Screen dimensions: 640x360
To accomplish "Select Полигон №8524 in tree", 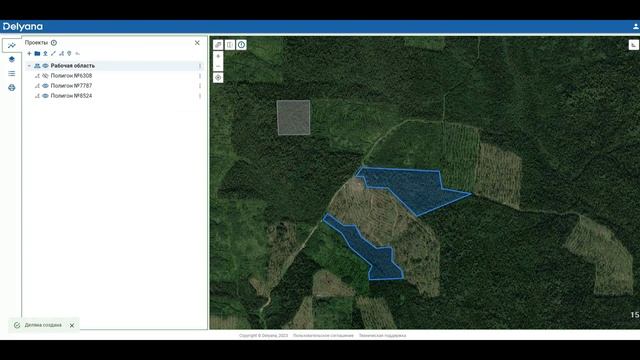I will pyautogui.click(x=71, y=96).
